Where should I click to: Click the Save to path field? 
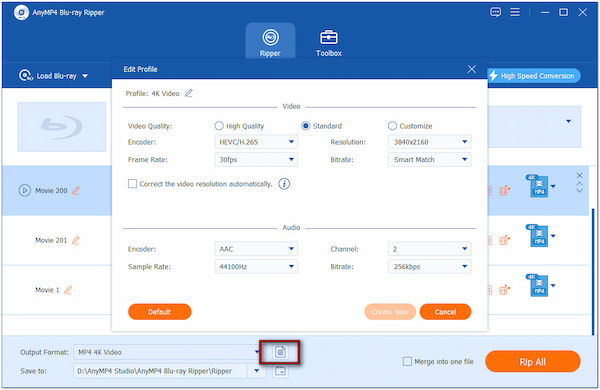[x=160, y=371]
